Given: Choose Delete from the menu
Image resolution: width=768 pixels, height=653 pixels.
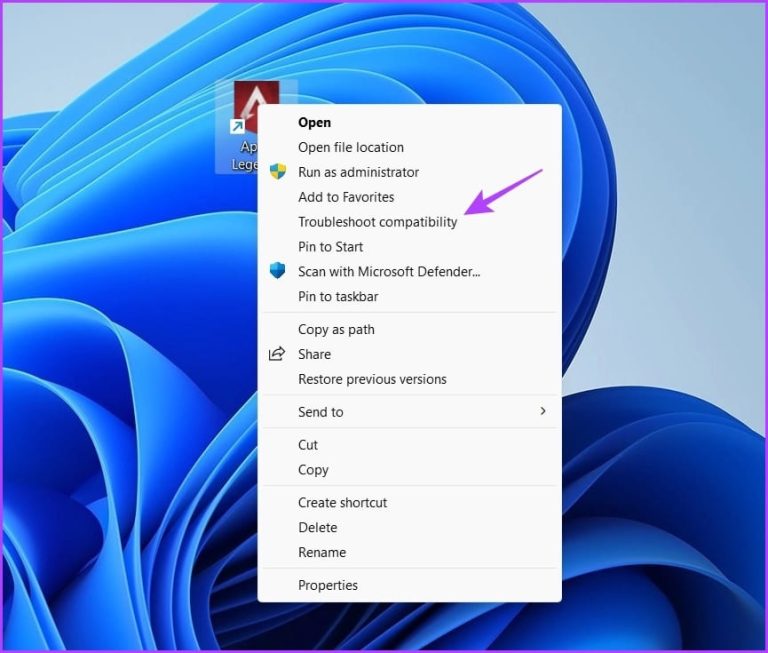Looking at the screenshot, I should 317,528.
